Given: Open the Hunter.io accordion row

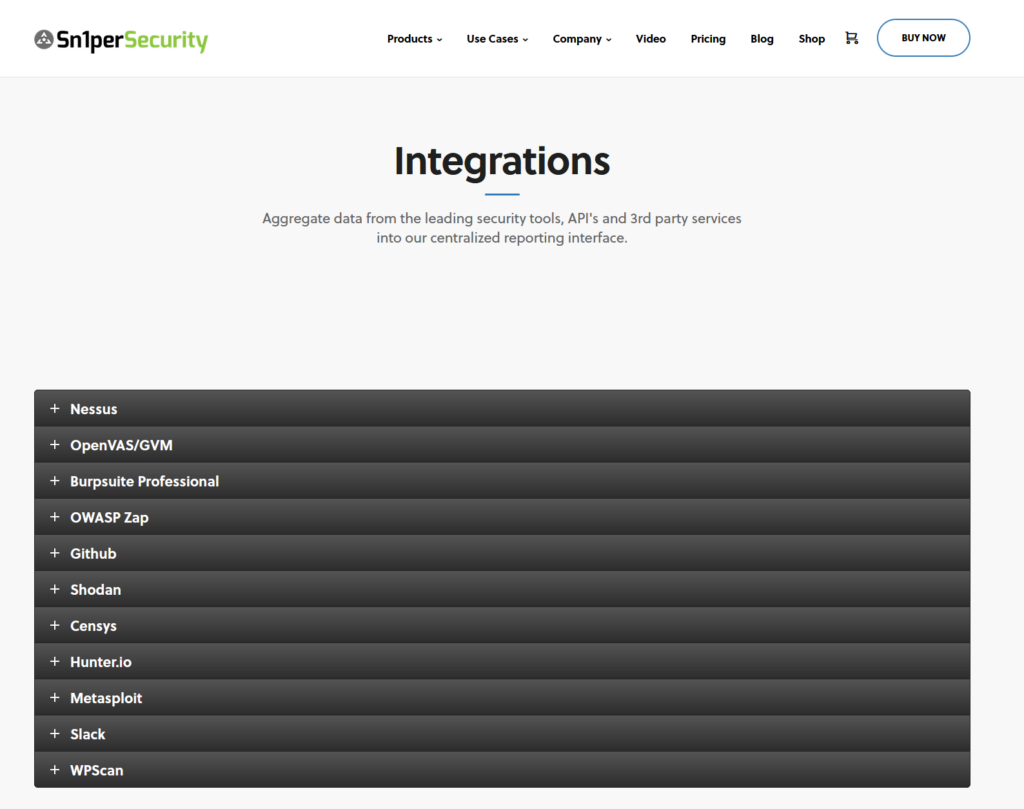Looking at the screenshot, I should [x=502, y=661].
